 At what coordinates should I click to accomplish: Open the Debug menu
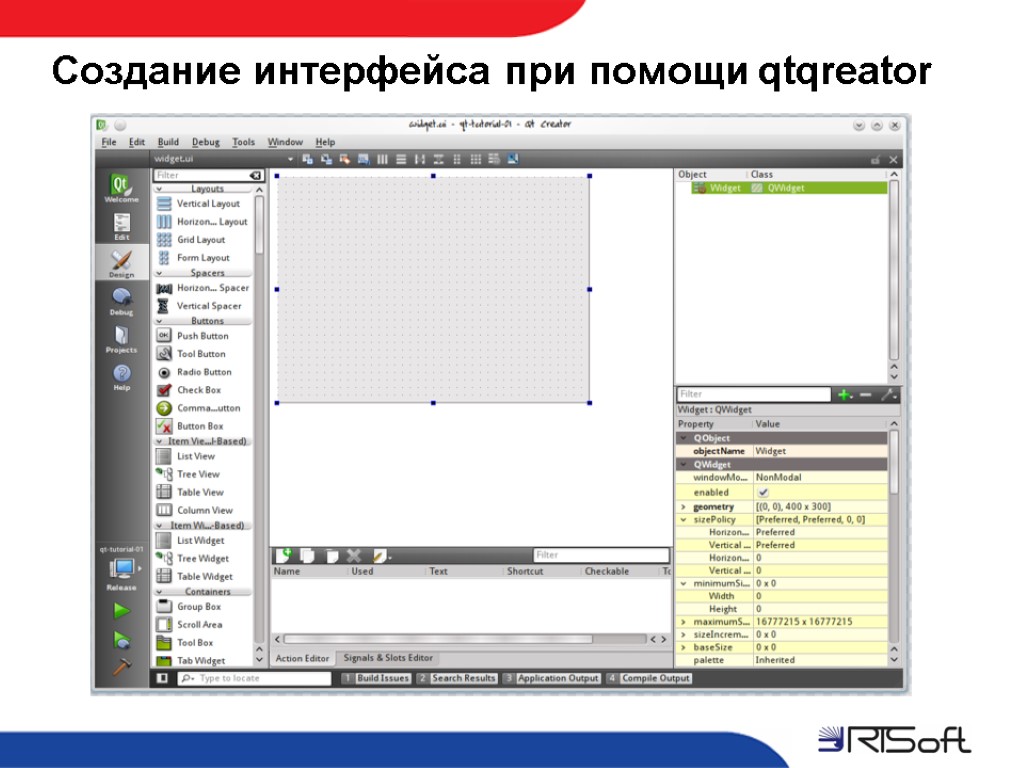(206, 142)
